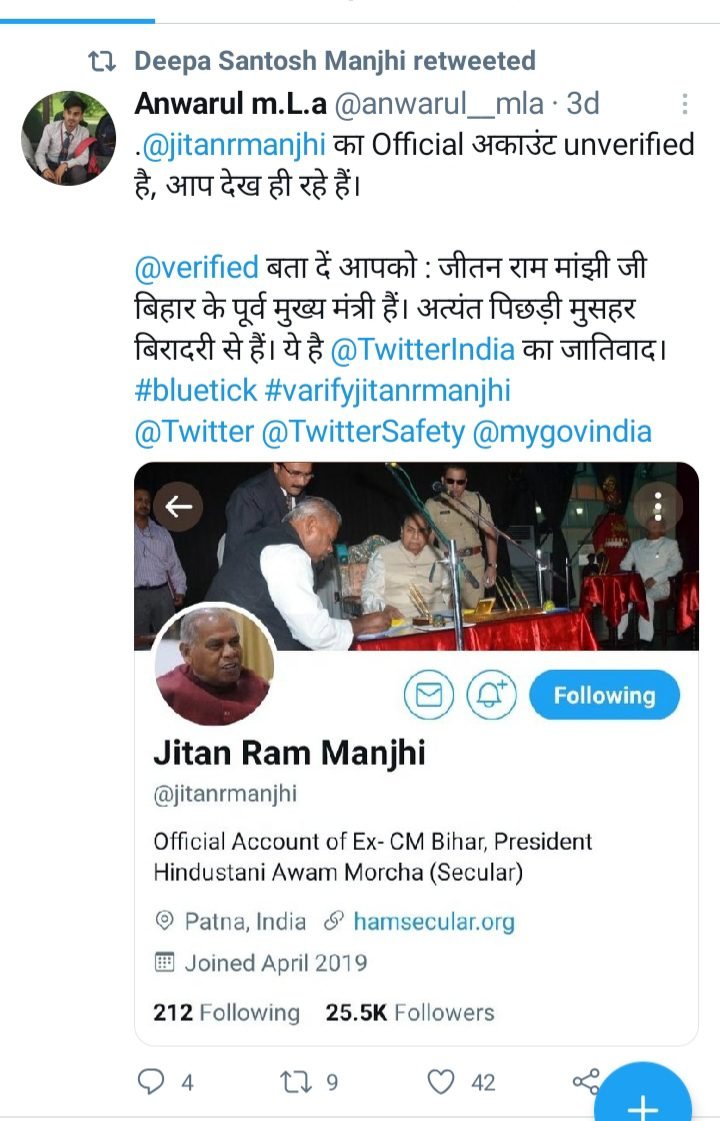Tap the #bluetick hashtag
720x1121 pixels.
coord(195,390)
